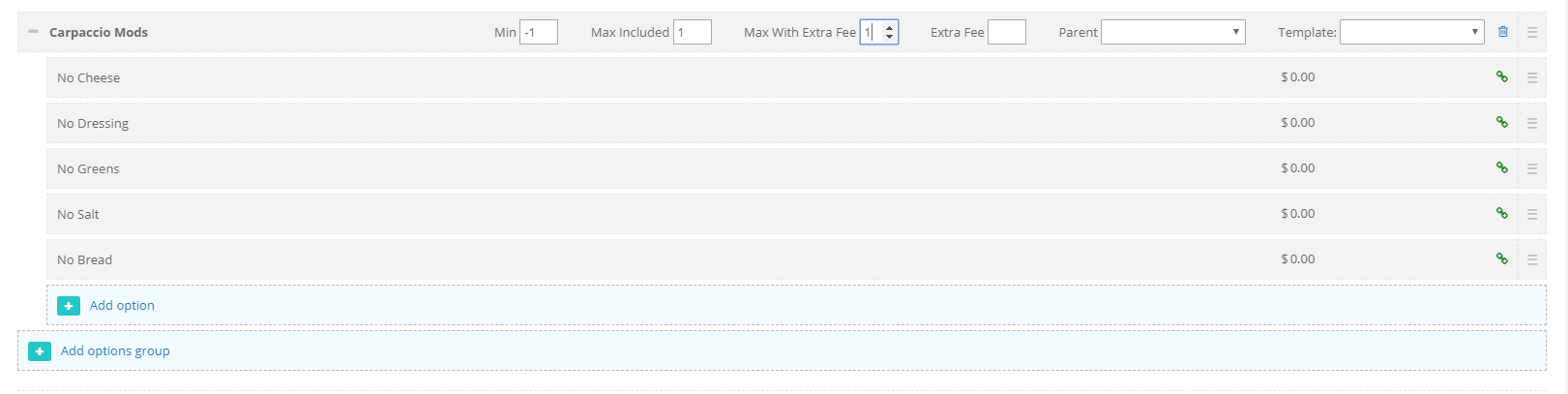The width and height of the screenshot is (1568, 394).
Task: Focus the Min input field
Action: pyautogui.click(x=539, y=32)
